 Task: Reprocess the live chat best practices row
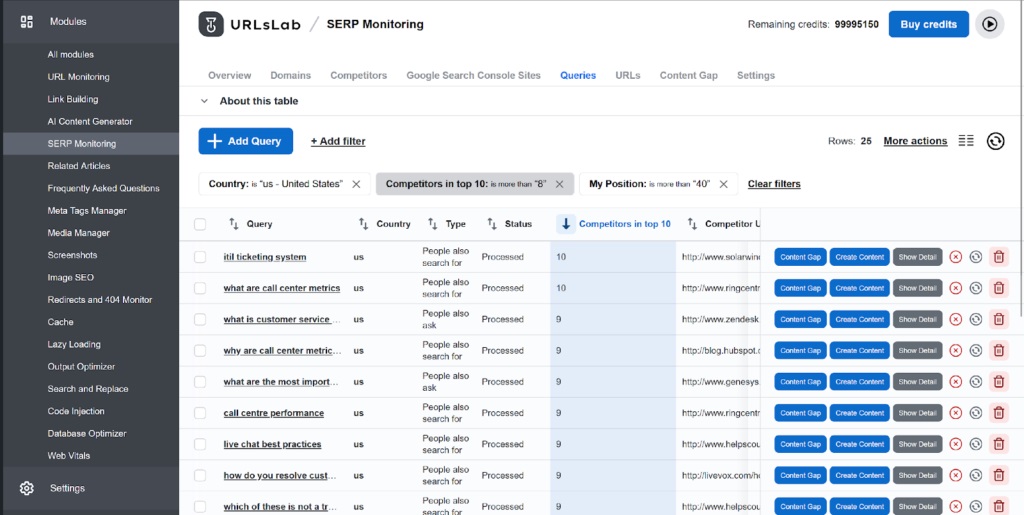[x=976, y=445]
